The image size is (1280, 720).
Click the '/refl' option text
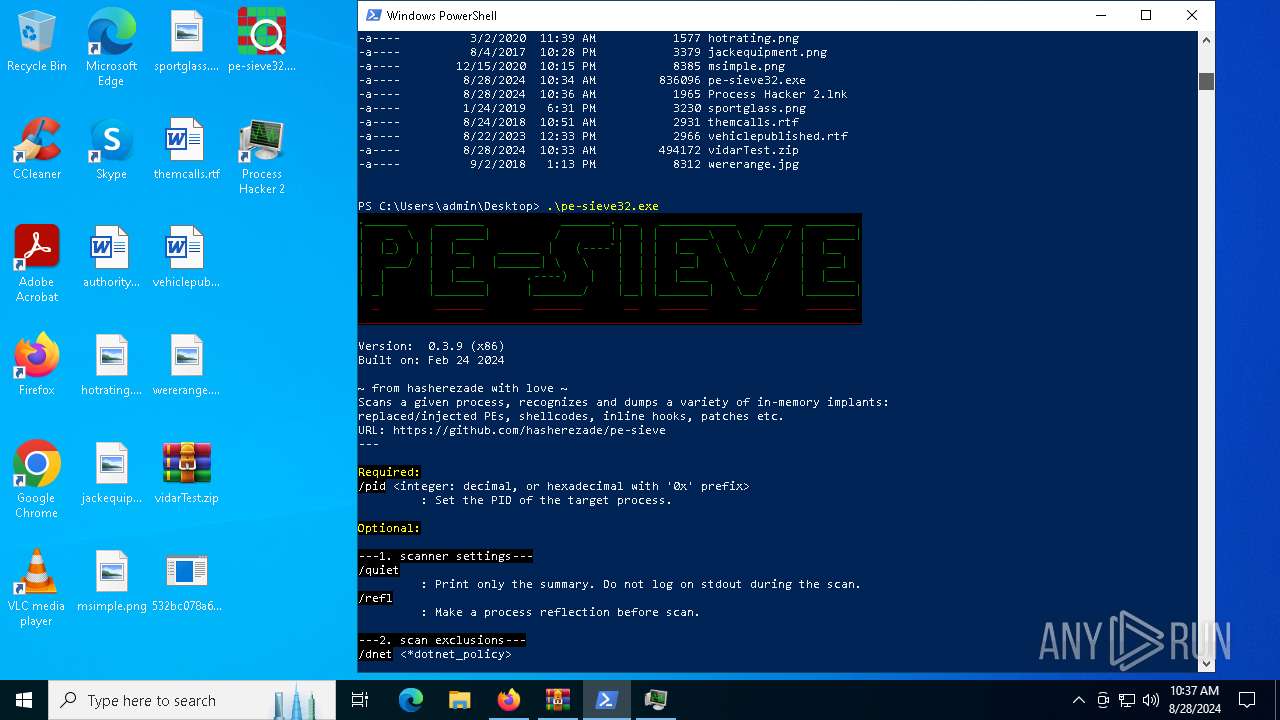pos(375,598)
